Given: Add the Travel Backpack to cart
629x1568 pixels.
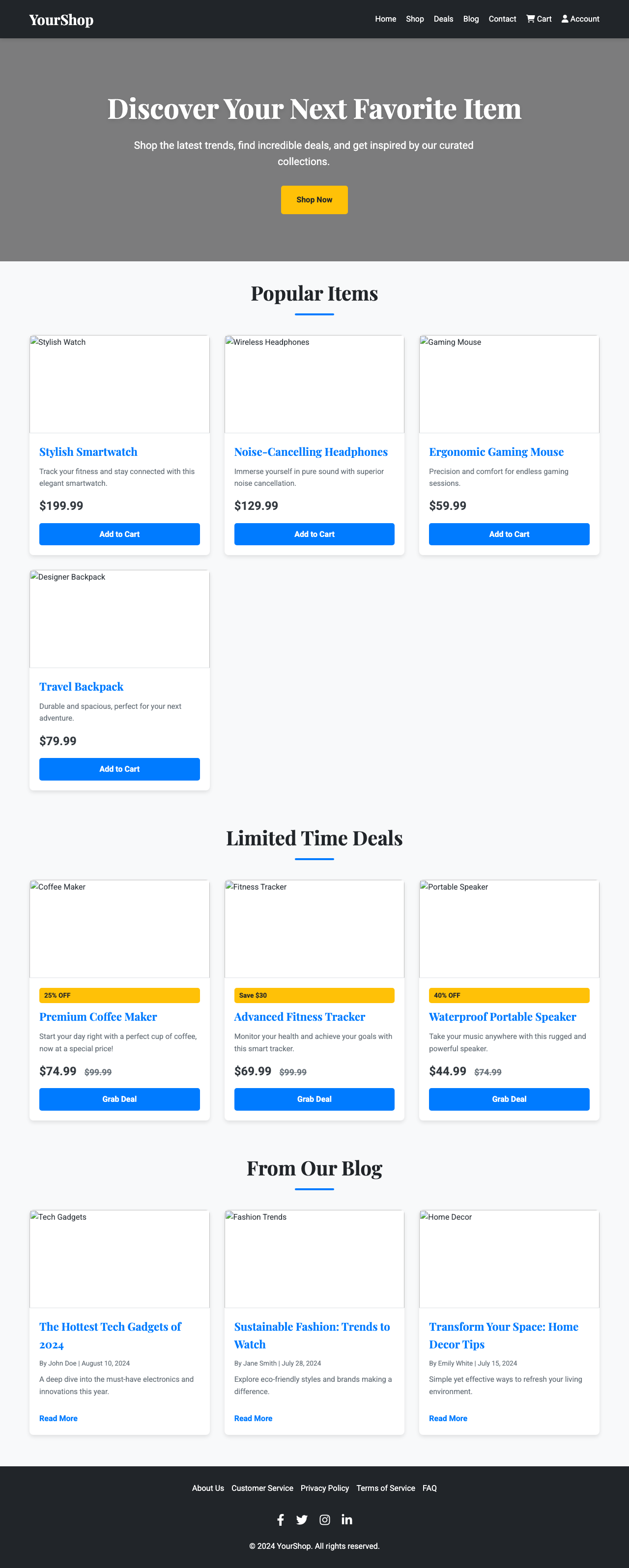Looking at the screenshot, I should point(119,769).
